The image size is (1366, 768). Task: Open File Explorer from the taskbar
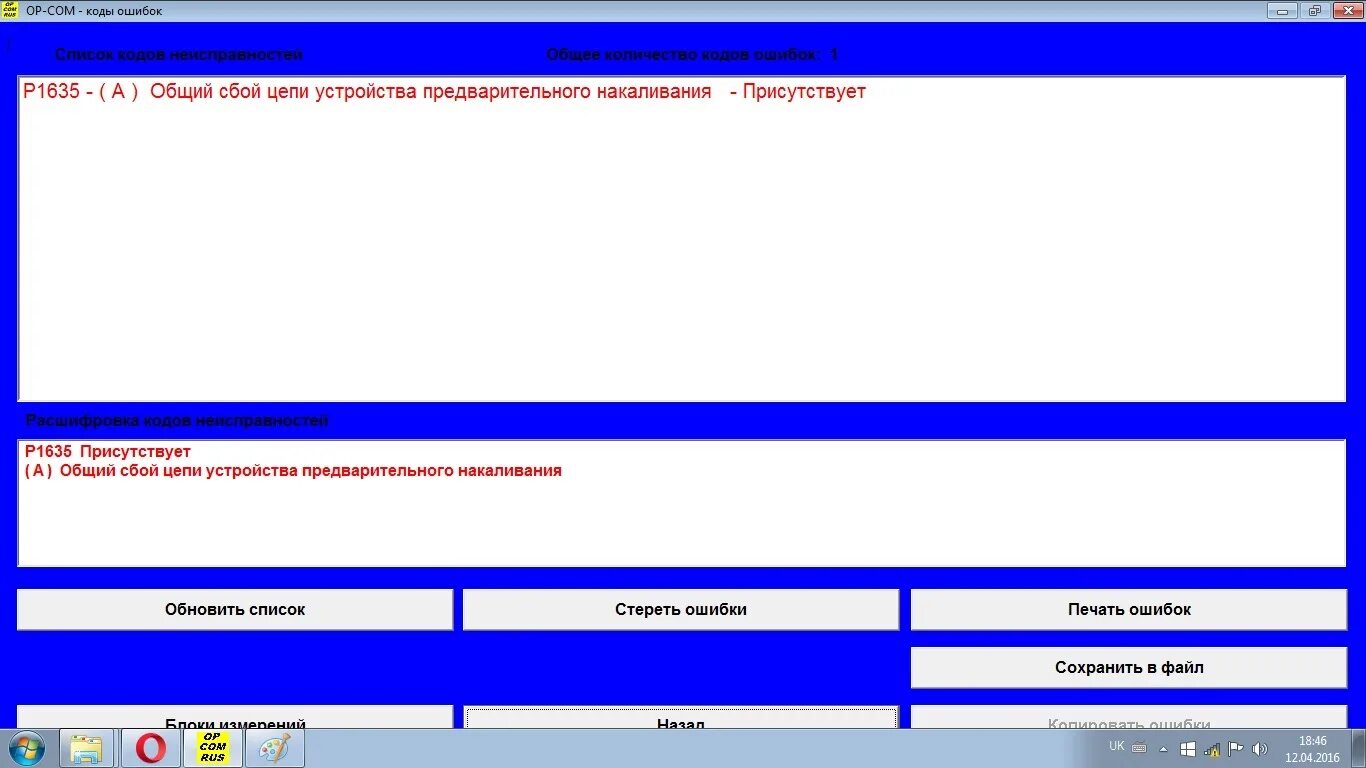click(87, 748)
